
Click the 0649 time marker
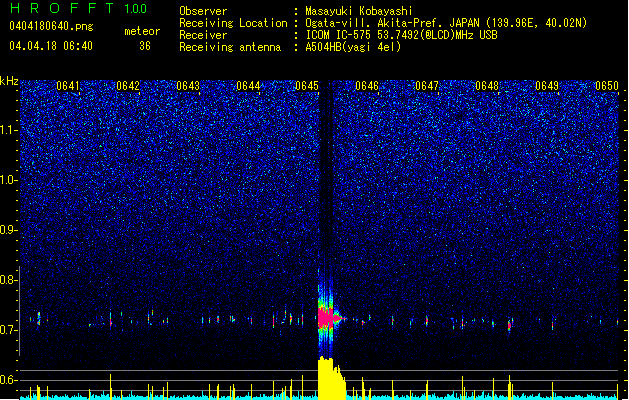[x=547, y=86]
